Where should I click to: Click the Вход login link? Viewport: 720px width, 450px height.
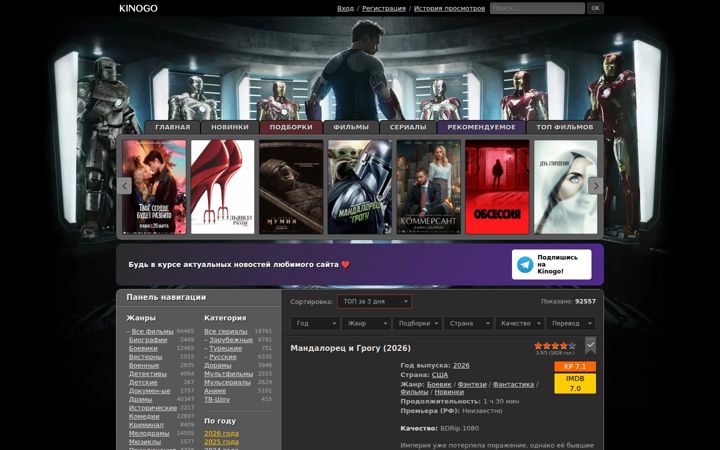345,8
